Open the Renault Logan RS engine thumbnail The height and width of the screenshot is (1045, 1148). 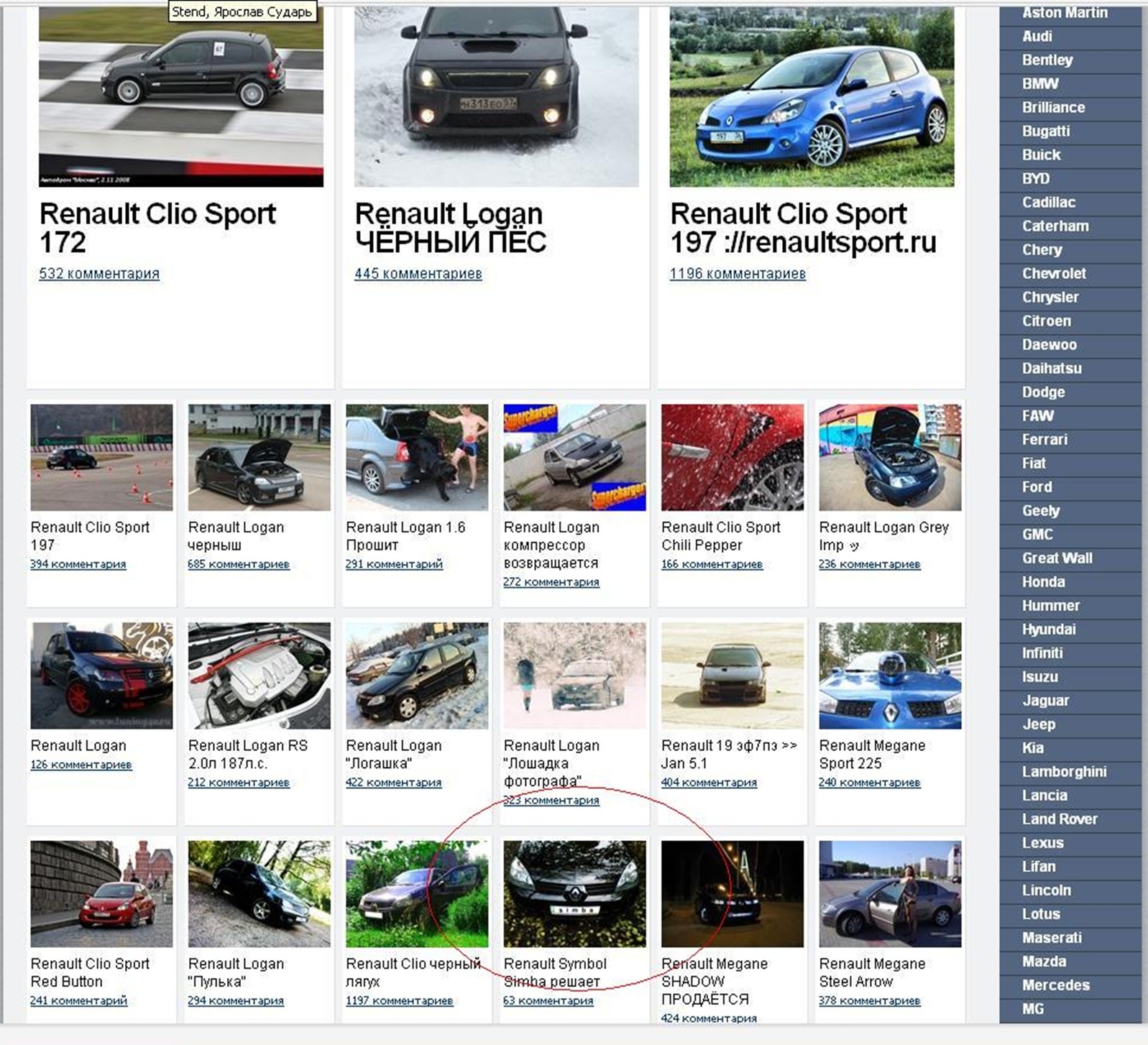click(259, 676)
